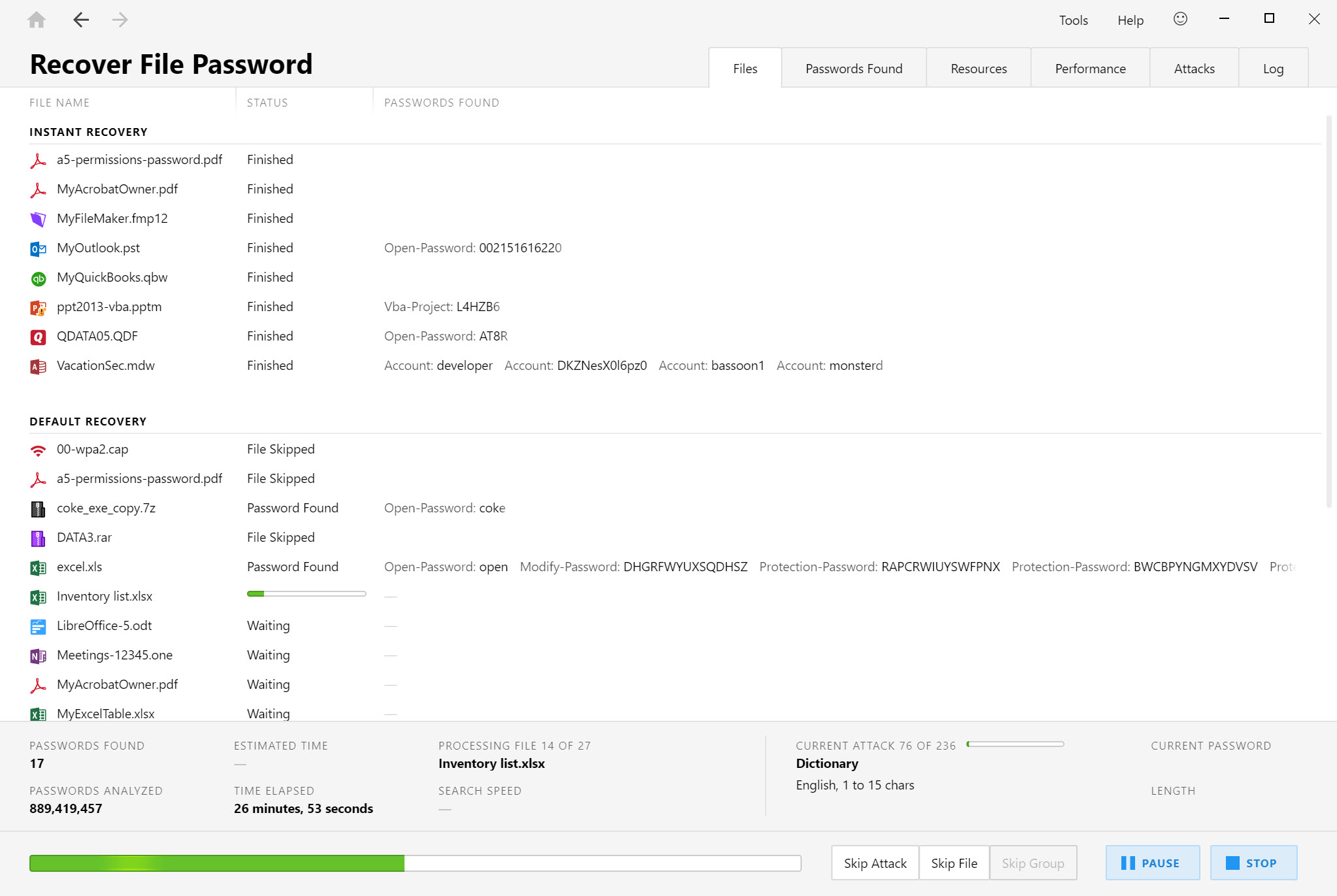1337x896 pixels.
Task: Go to the Home screen icon
Action: (x=37, y=20)
